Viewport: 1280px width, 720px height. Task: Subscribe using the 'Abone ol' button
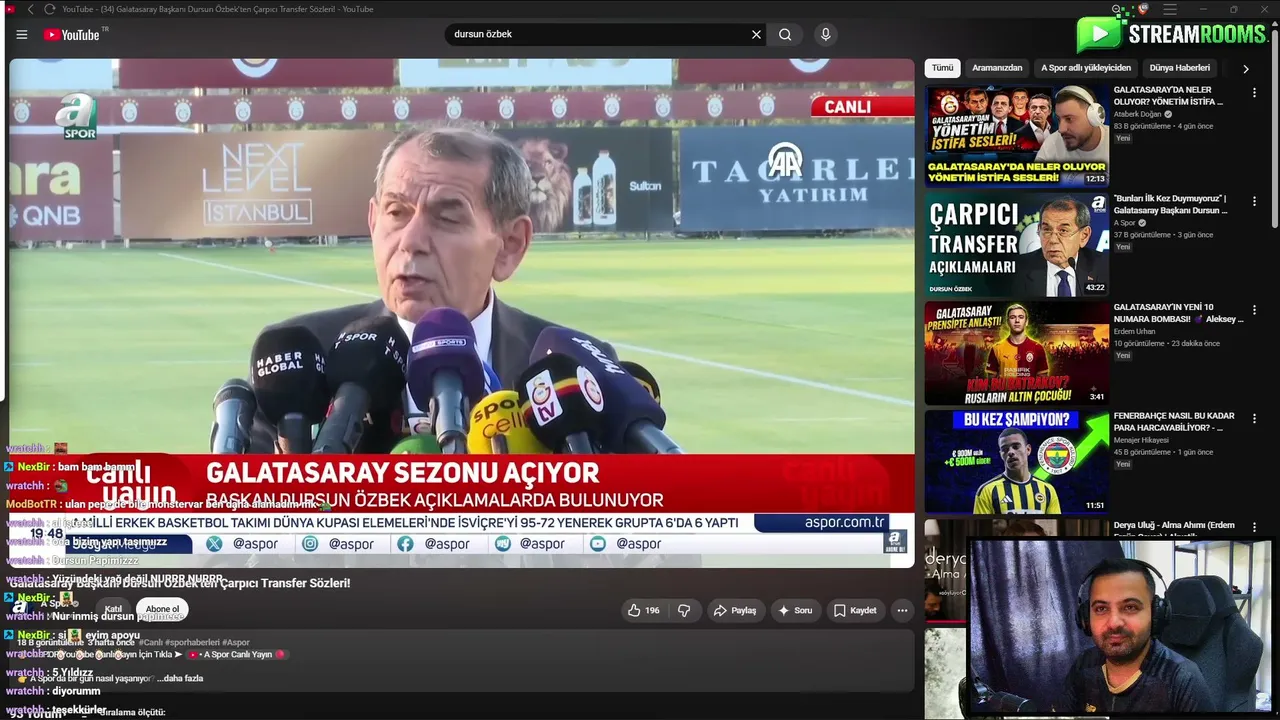point(162,609)
